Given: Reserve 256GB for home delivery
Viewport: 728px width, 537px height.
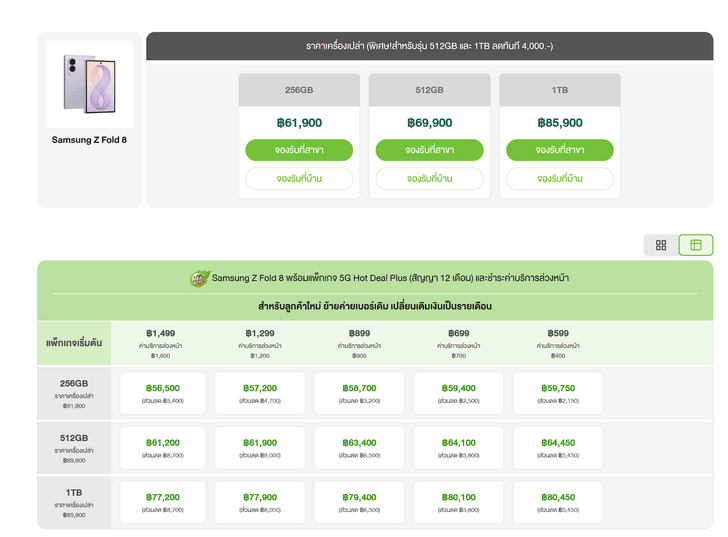Looking at the screenshot, I should pyautogui.click(x=299, y=179).
